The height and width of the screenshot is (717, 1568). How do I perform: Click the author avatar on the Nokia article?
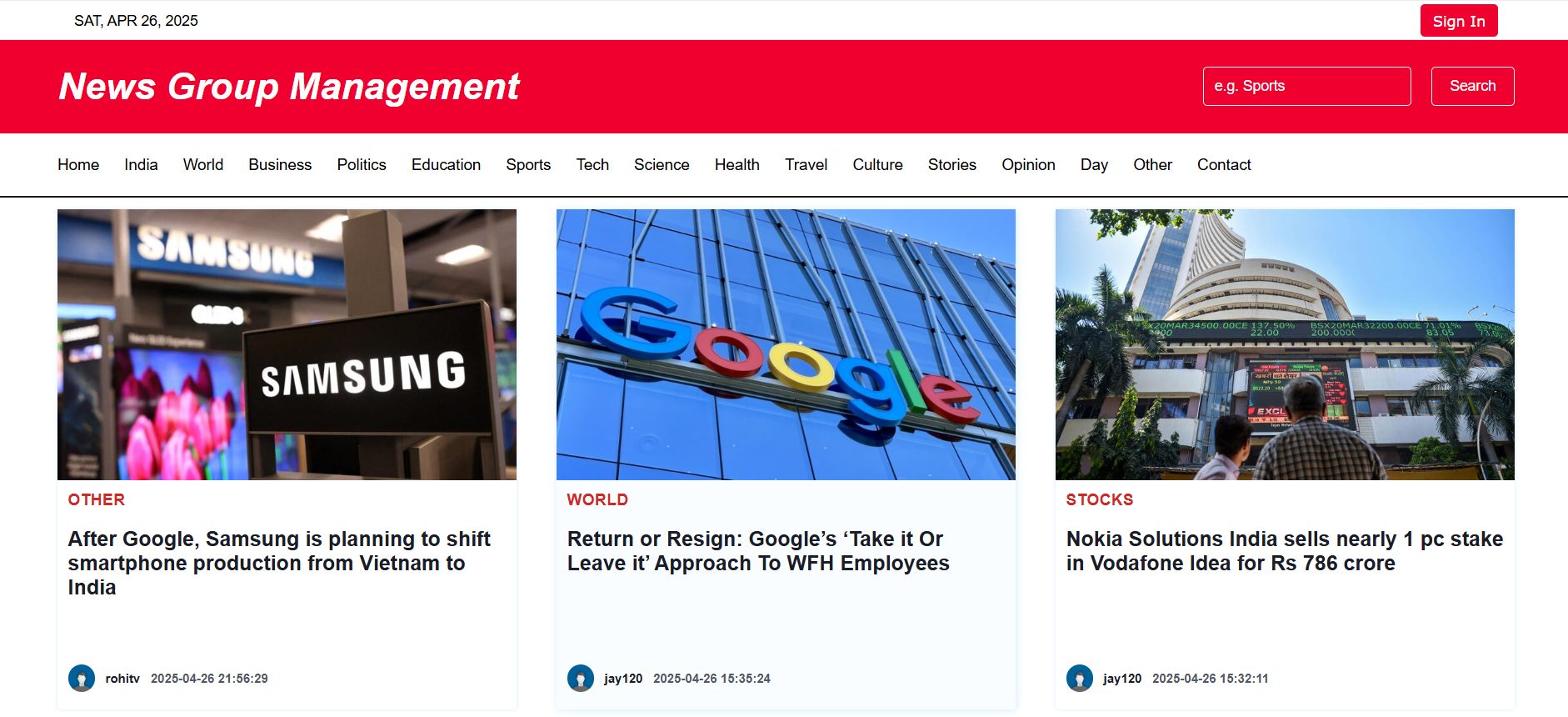1080,678
